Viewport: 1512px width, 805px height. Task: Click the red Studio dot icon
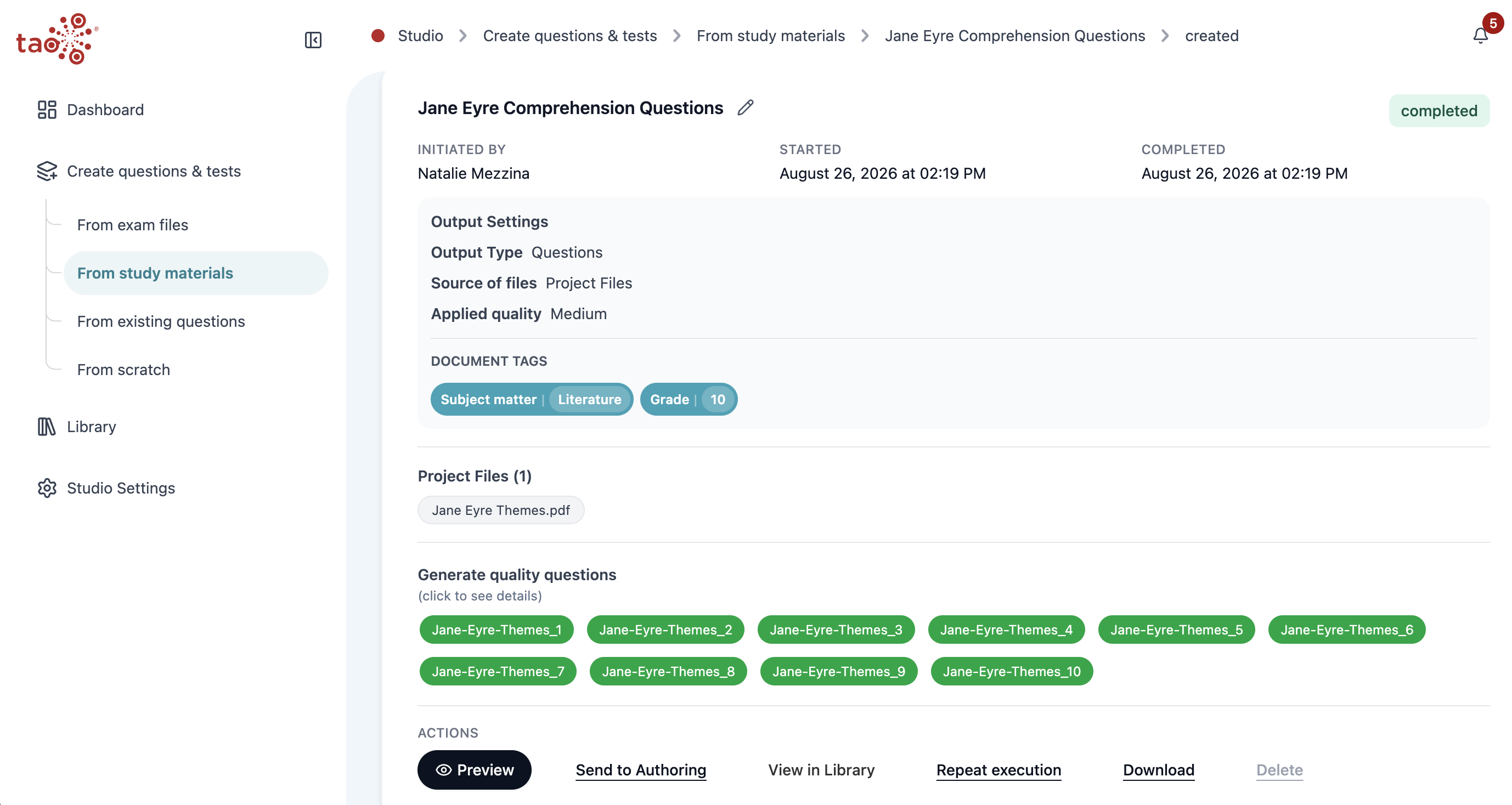[x=378, y=36]
